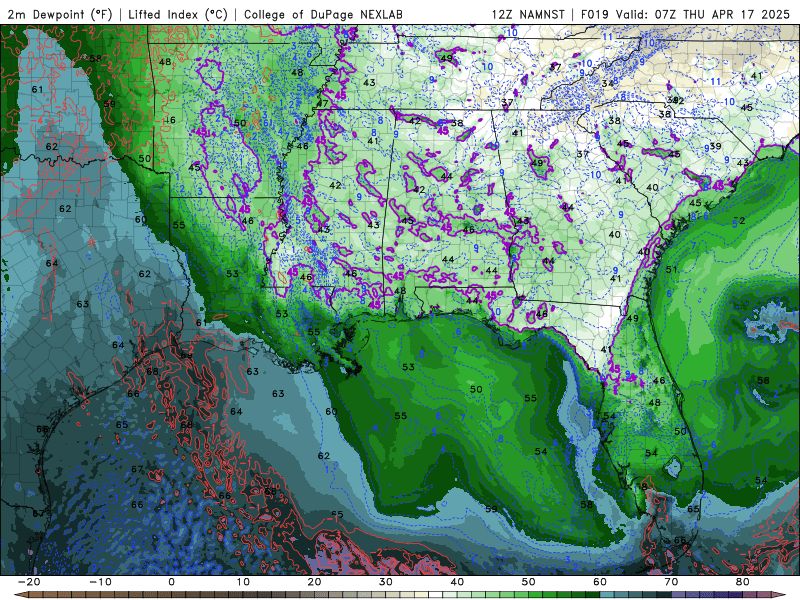The width and height of the screenshot is (800, 600).
Task: Click the right arrow cap of the color bar
Action: pyautogui.click(x=780, y=595)
